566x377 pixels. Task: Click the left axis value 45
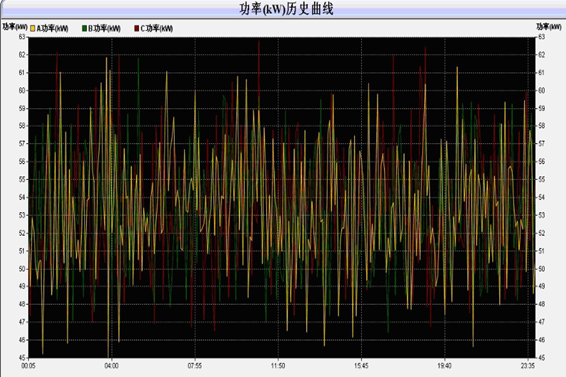(x=22, y=358)
